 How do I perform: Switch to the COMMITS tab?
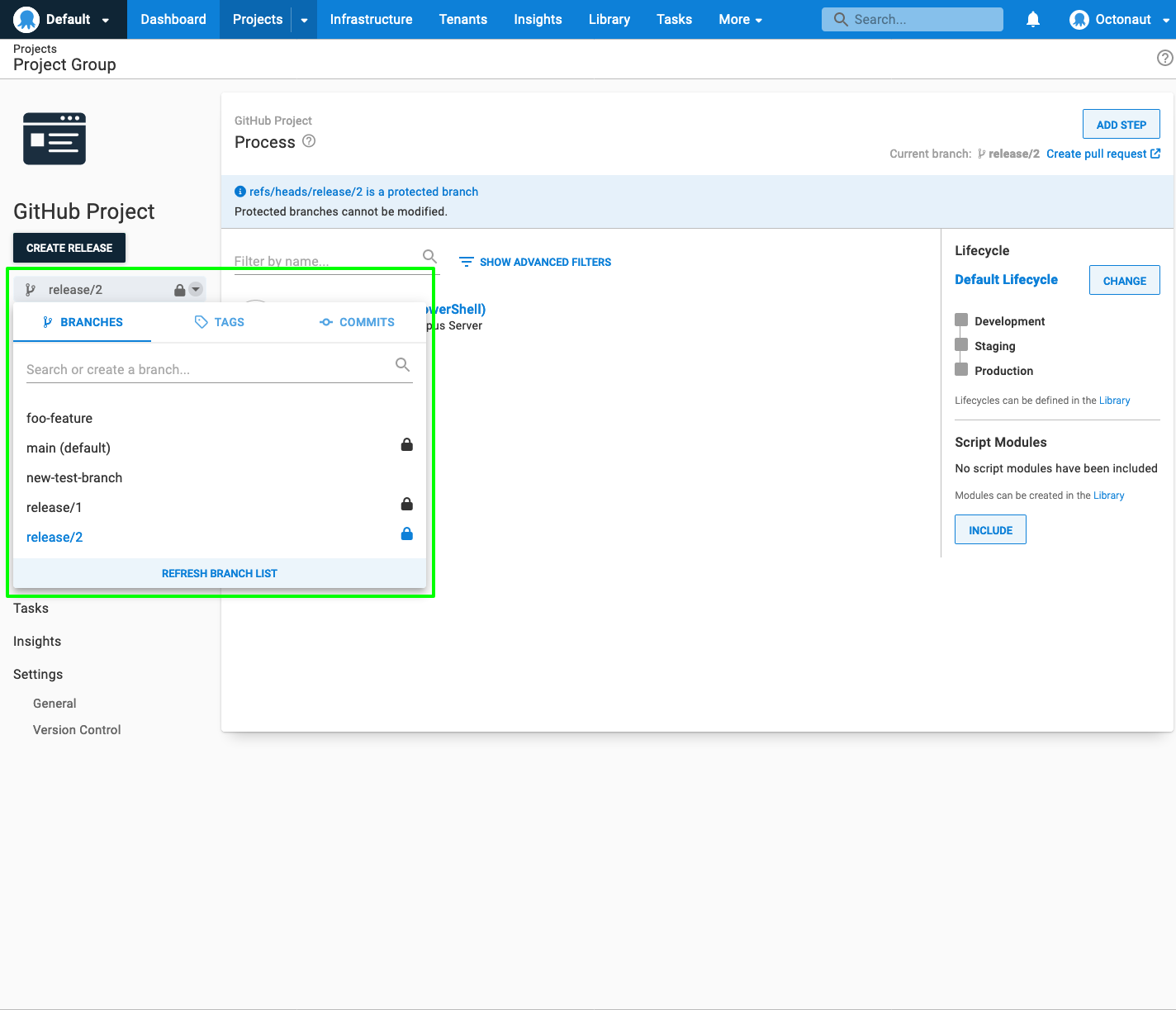tap(357, 322)
